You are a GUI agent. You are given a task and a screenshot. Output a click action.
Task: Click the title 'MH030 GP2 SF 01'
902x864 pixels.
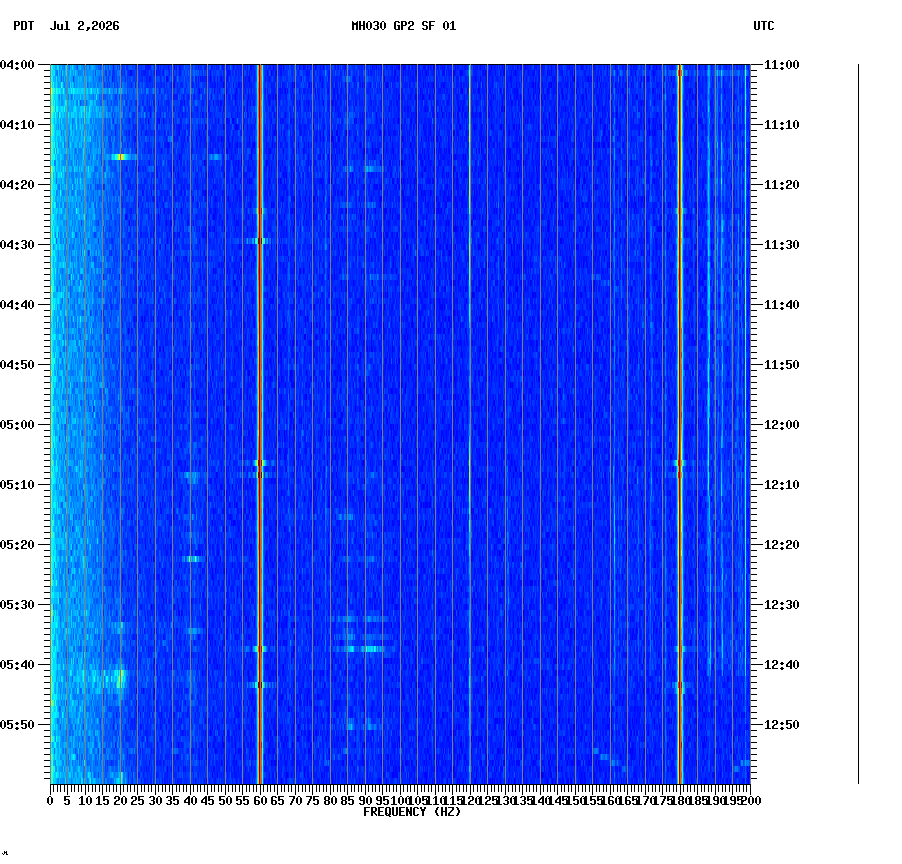[404, 26]
